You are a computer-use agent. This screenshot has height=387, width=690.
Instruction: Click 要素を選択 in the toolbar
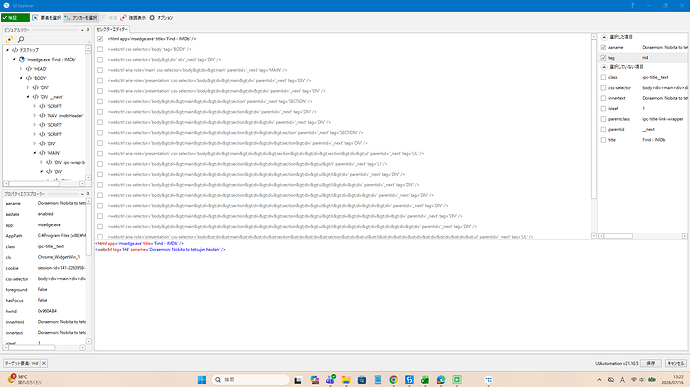47,18
